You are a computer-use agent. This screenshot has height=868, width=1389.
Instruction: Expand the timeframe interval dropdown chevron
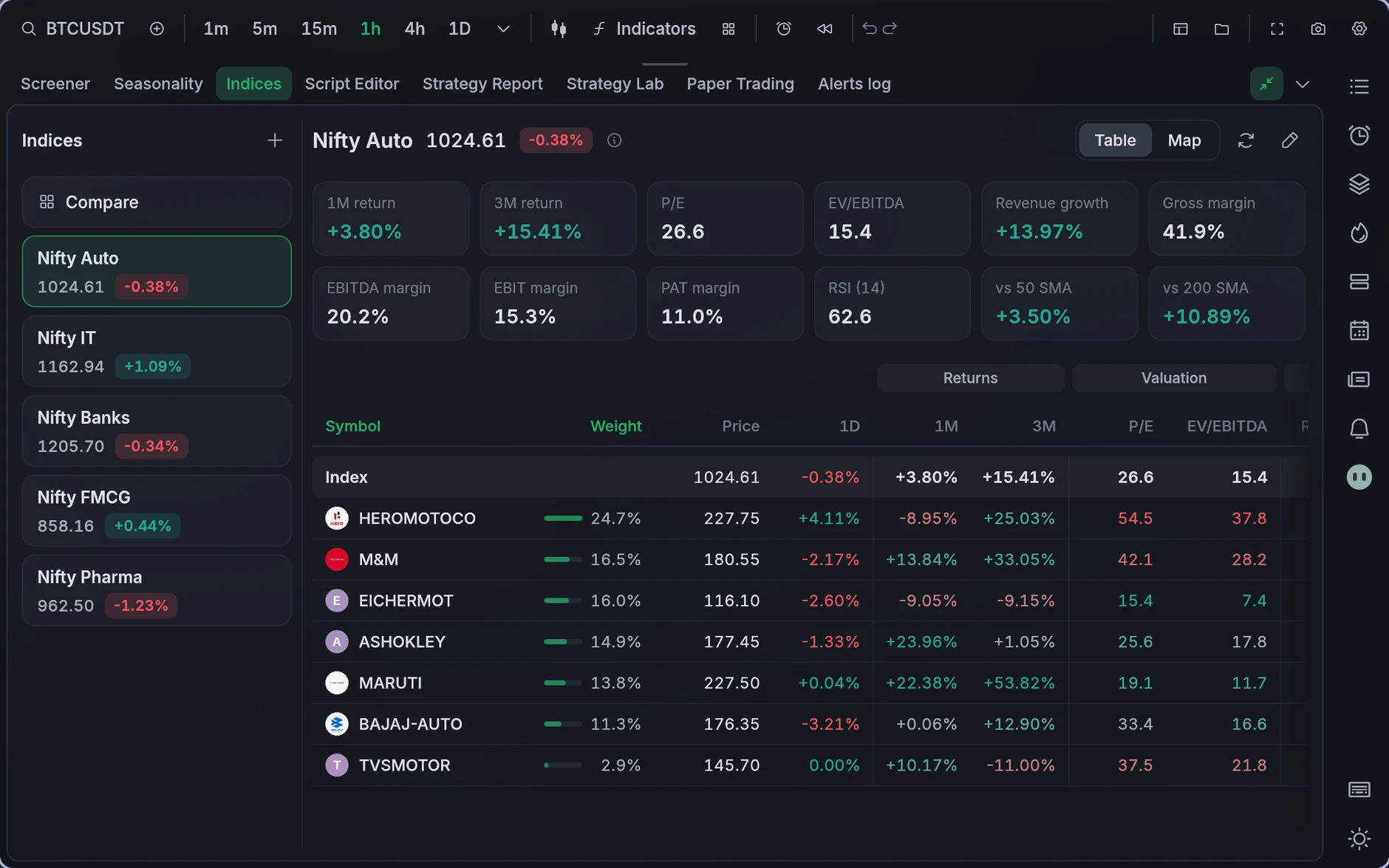coord(503,29)
